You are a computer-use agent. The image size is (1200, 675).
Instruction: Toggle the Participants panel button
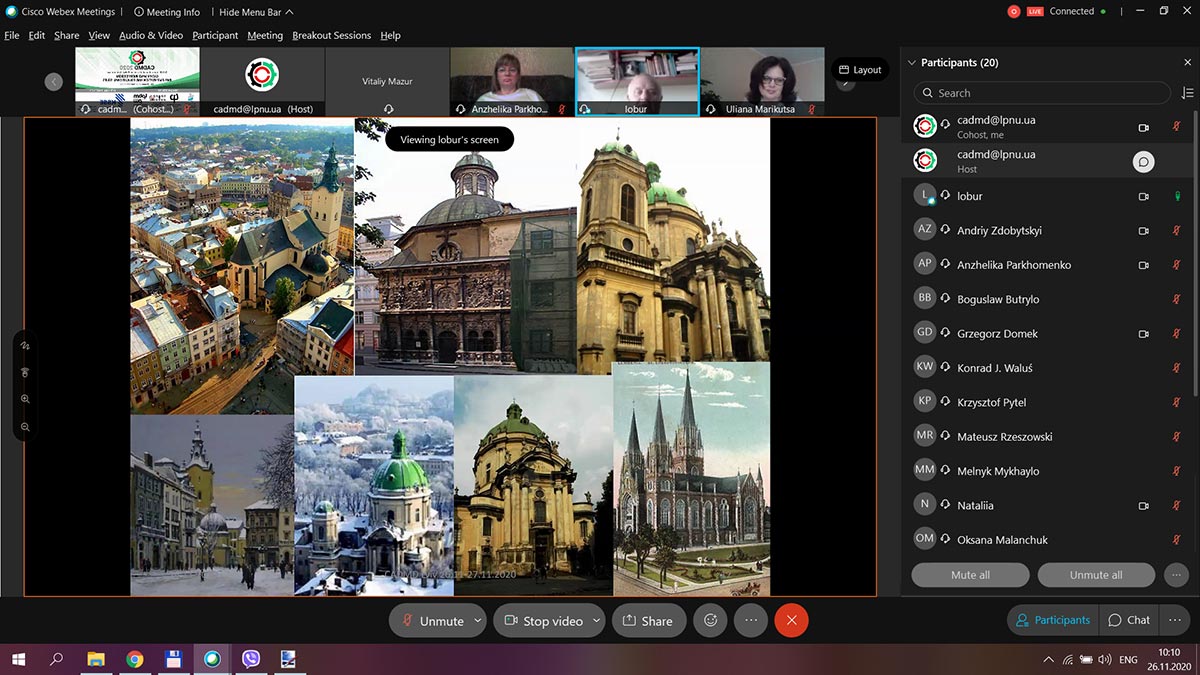(x=1052, y=620)
